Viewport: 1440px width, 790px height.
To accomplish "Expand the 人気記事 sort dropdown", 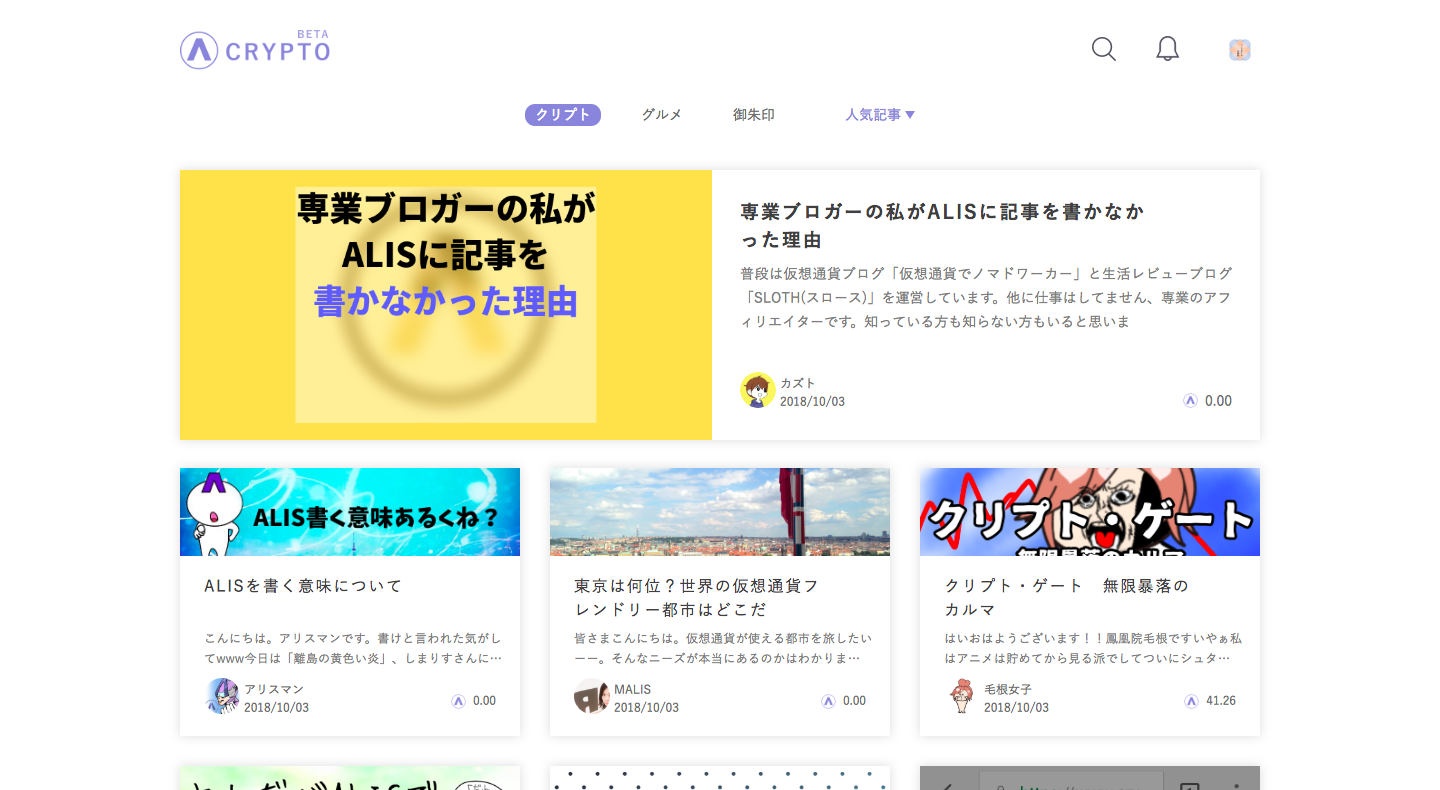I will pos(880,115).
